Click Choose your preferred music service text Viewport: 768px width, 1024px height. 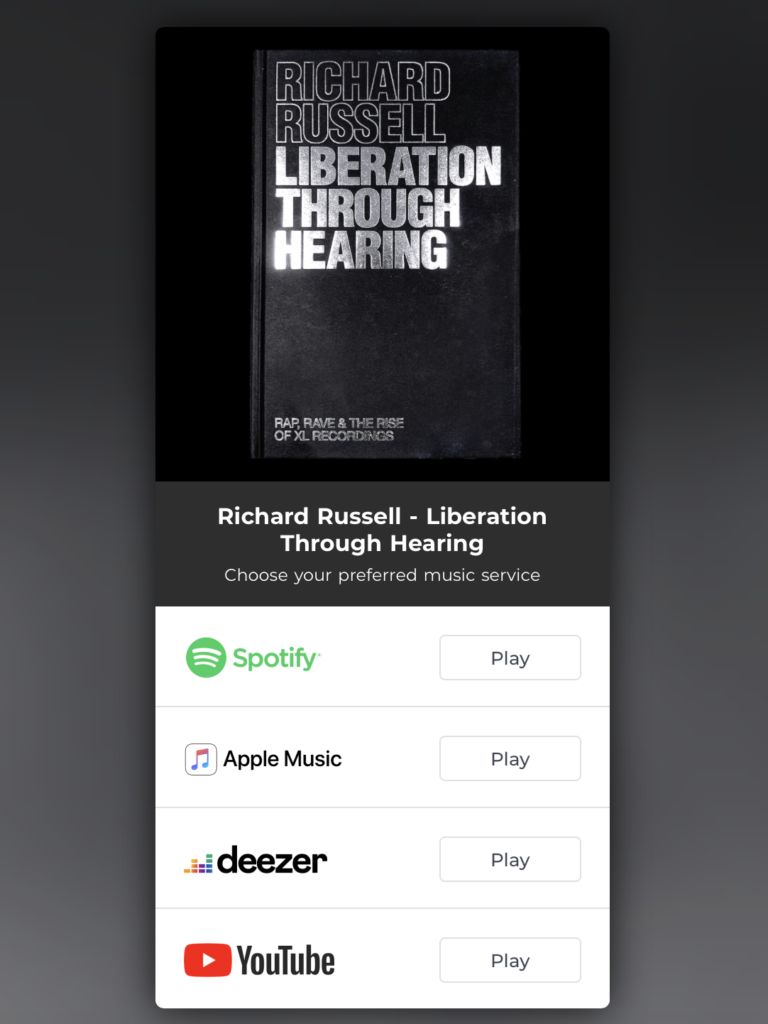(x=382, y=575)
